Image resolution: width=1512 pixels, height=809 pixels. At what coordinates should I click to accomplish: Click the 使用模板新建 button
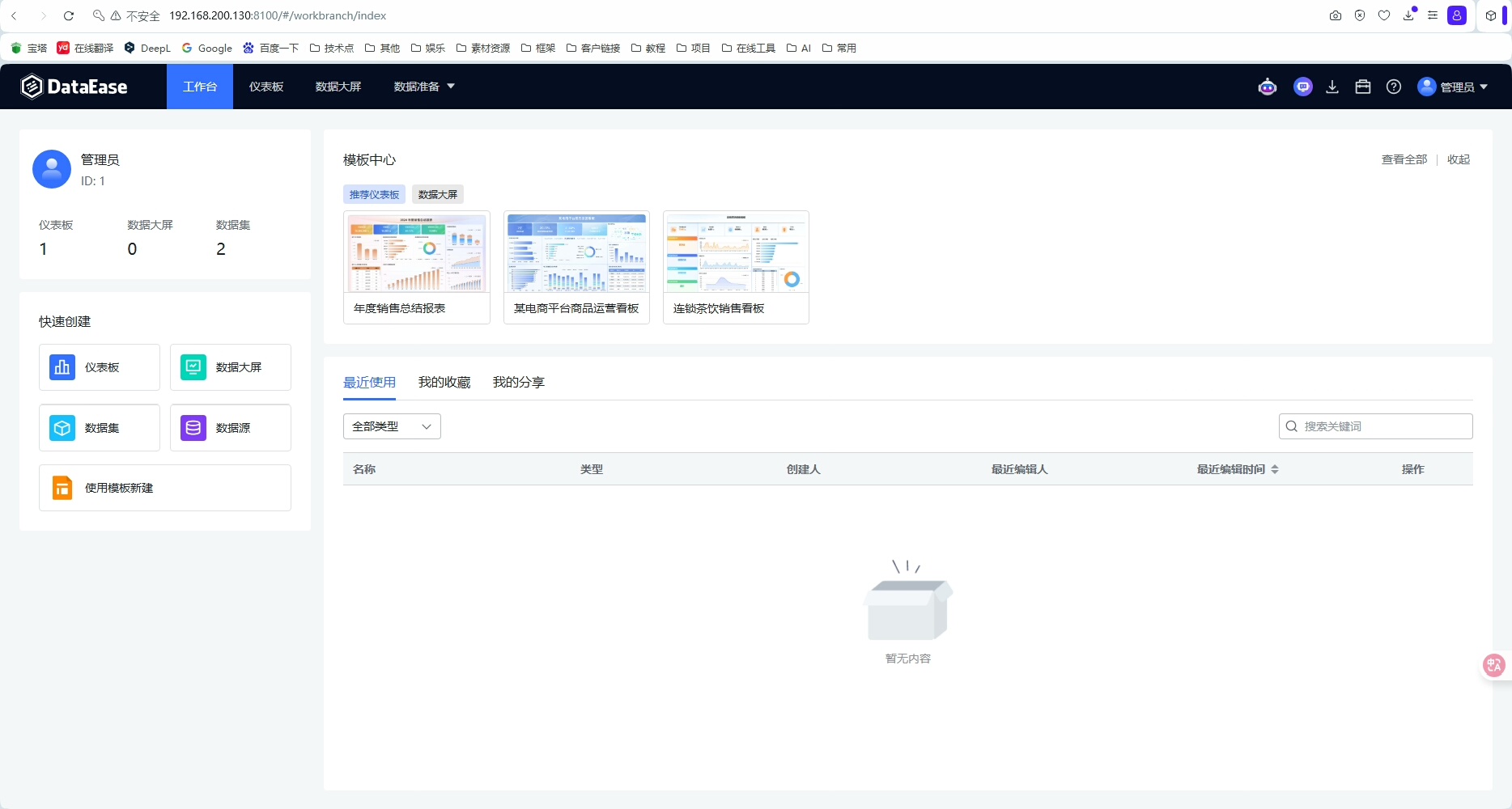(x=165, y=488)
